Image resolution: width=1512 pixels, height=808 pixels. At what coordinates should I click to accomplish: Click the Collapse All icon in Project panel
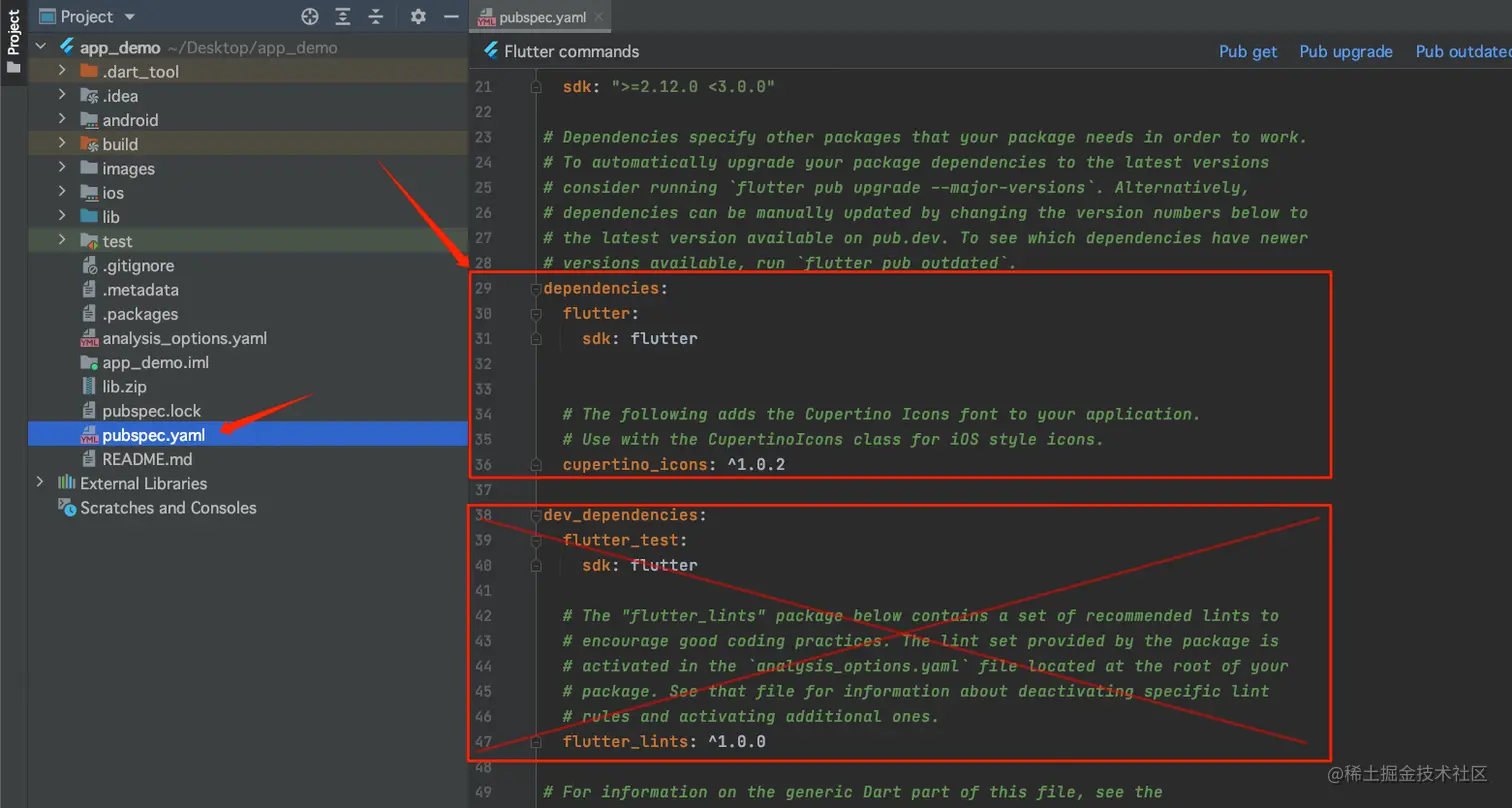376,17
